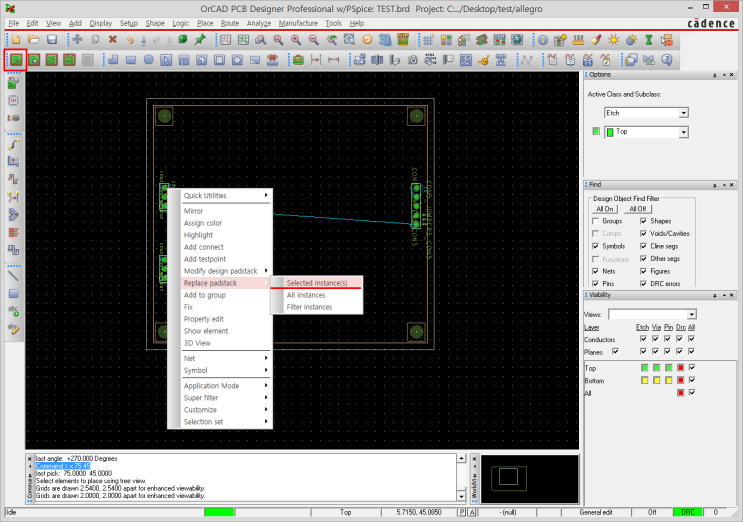
Task: Click the yellow Bottom Etch color swatch
Action: coord(643,381)
